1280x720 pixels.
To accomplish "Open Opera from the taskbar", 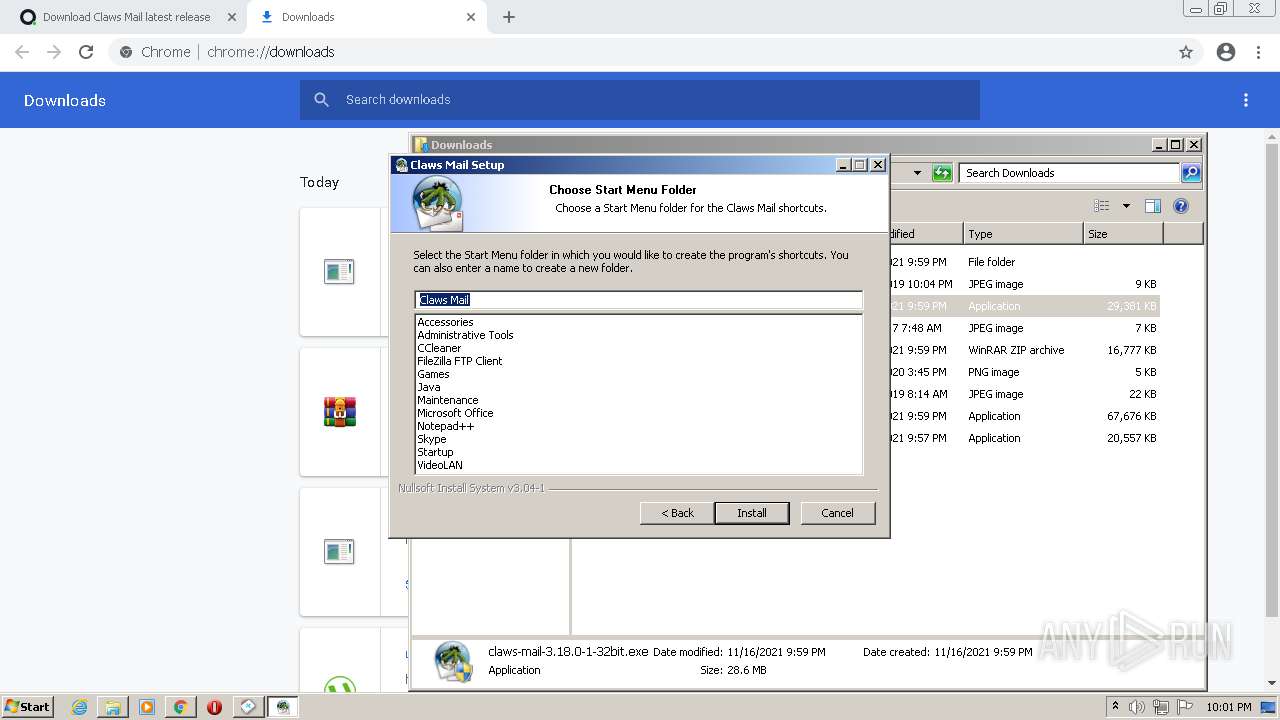I will click(x=214, y=707).
